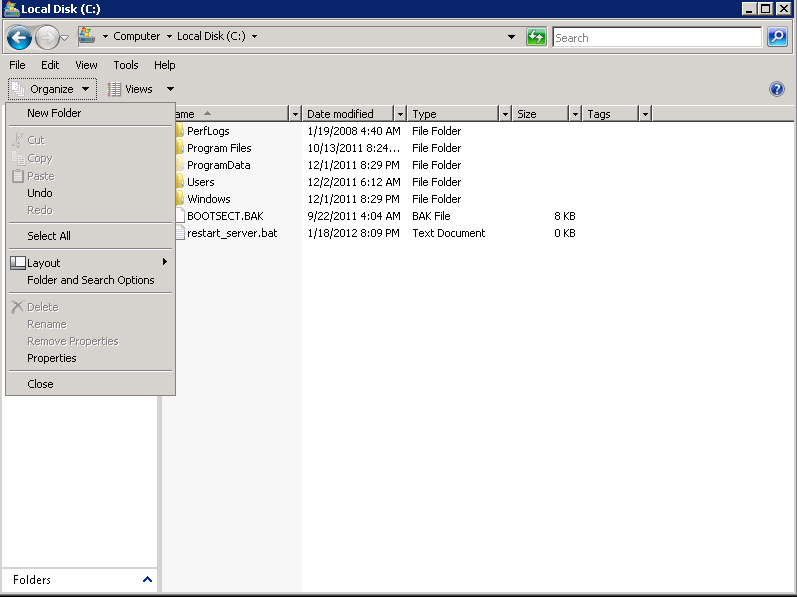
Task: Click the Forward navigation arrow
Action: pyautogui.click(x=47, y=37)
